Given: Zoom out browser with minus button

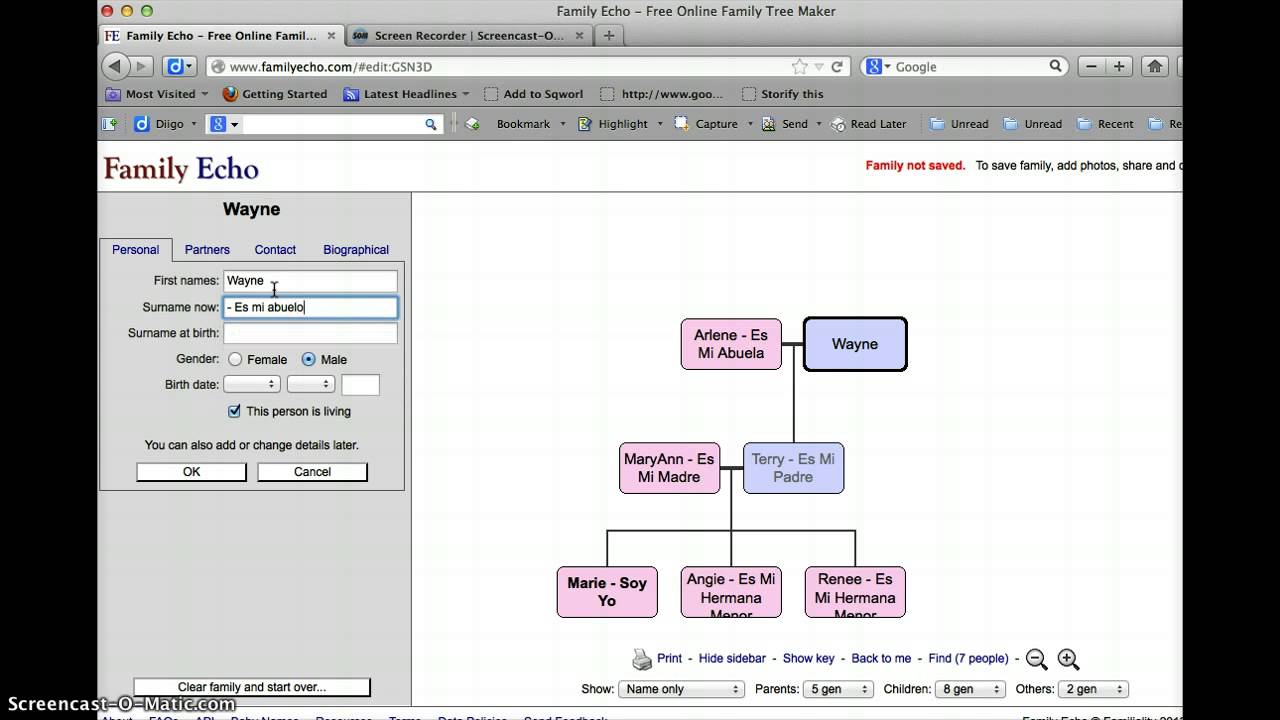Looking at the screenshot, I should click(1092, 66).
